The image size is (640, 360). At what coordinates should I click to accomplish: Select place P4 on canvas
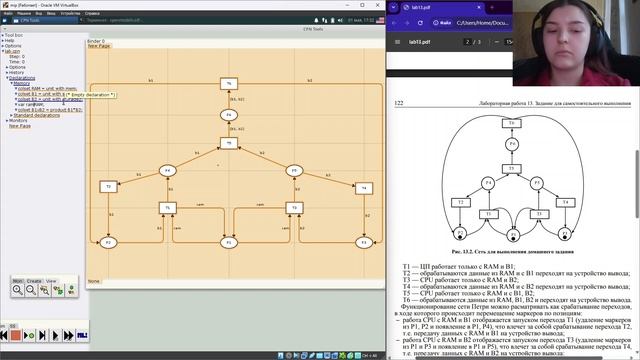coord(167,171)
